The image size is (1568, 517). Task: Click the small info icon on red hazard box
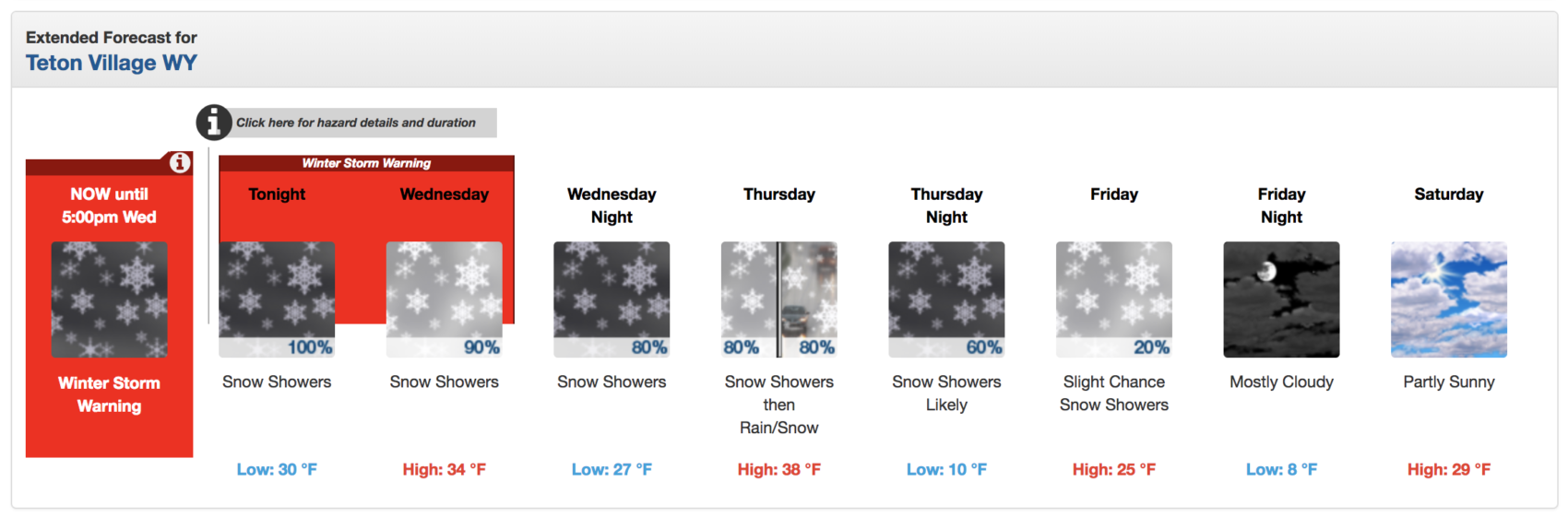coord(180,163)
